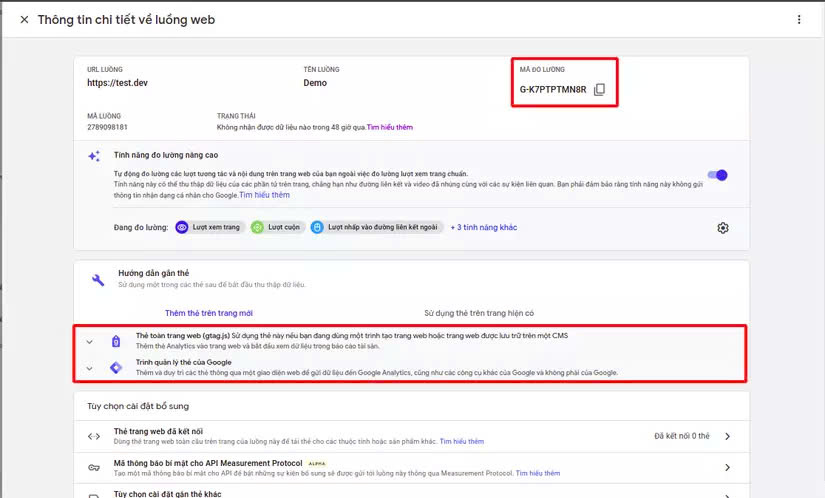825x498 pixels.
Task: Open Tìm hiểu thêm under enhanced measurement
Action: pyautogui.click(x=265, y=195)
